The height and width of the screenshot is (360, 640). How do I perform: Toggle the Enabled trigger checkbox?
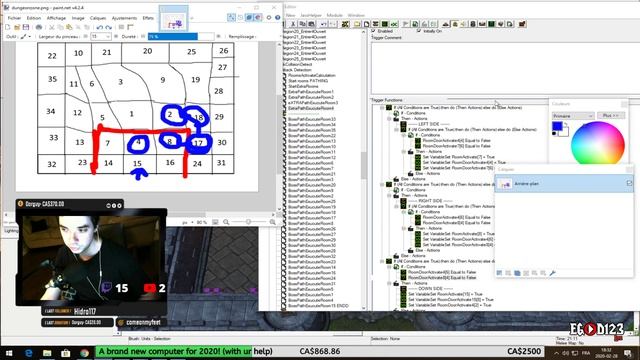coord(373,31)
